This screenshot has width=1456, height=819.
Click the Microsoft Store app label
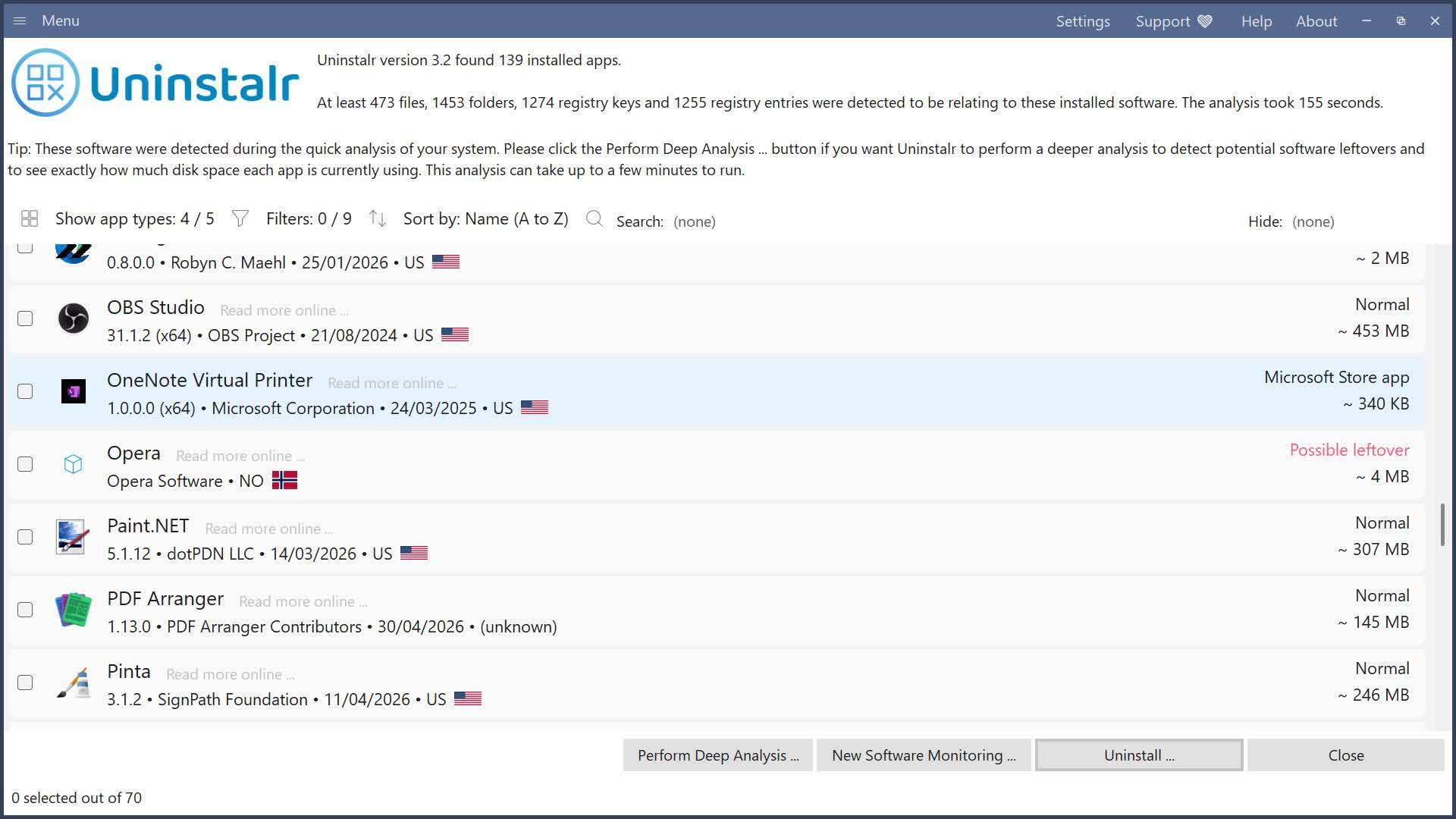click(1337, 377)
